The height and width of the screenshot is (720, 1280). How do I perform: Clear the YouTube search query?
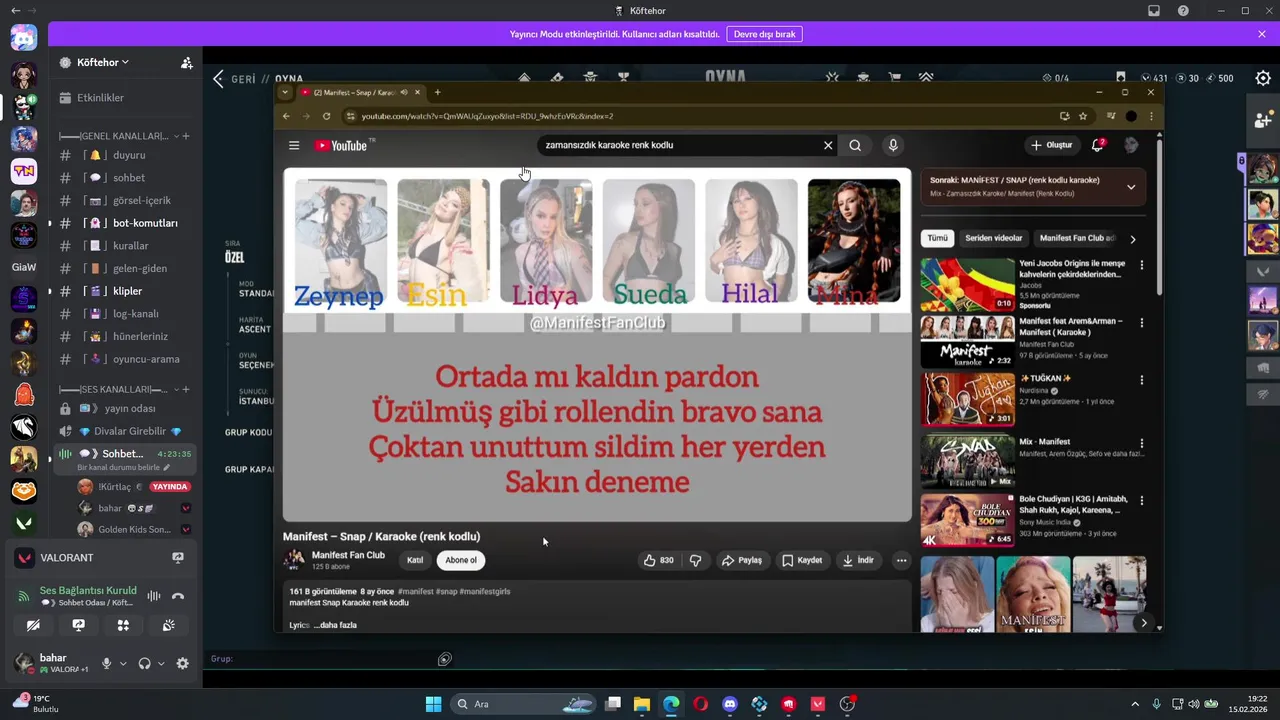point(828,145)
